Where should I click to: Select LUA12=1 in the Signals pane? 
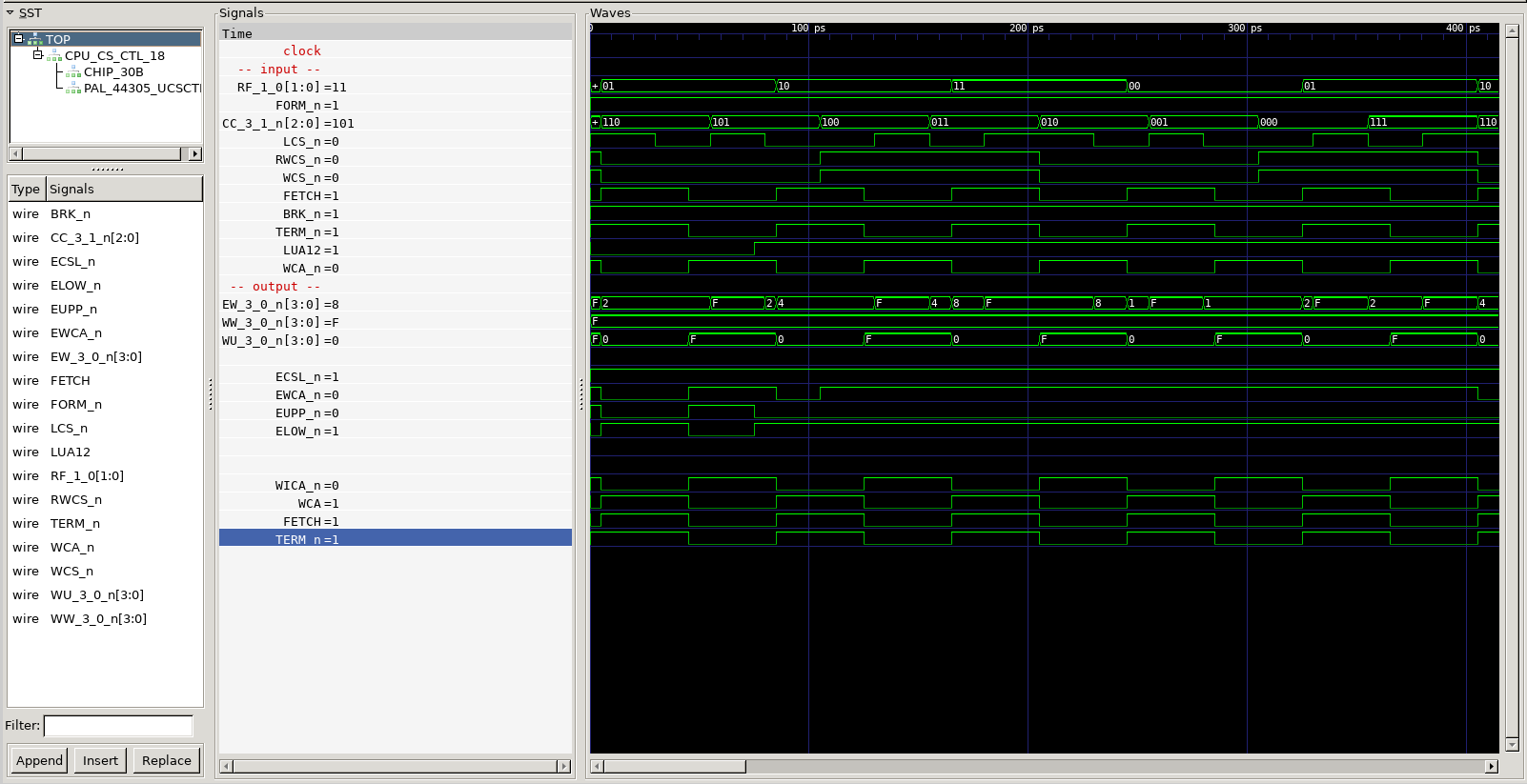(396, 251)
